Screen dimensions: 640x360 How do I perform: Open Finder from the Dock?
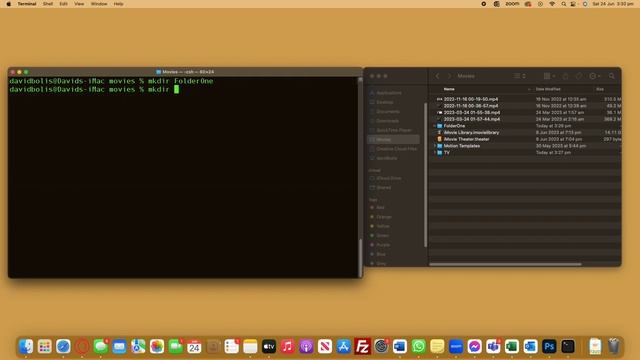(x=26, y=347)
